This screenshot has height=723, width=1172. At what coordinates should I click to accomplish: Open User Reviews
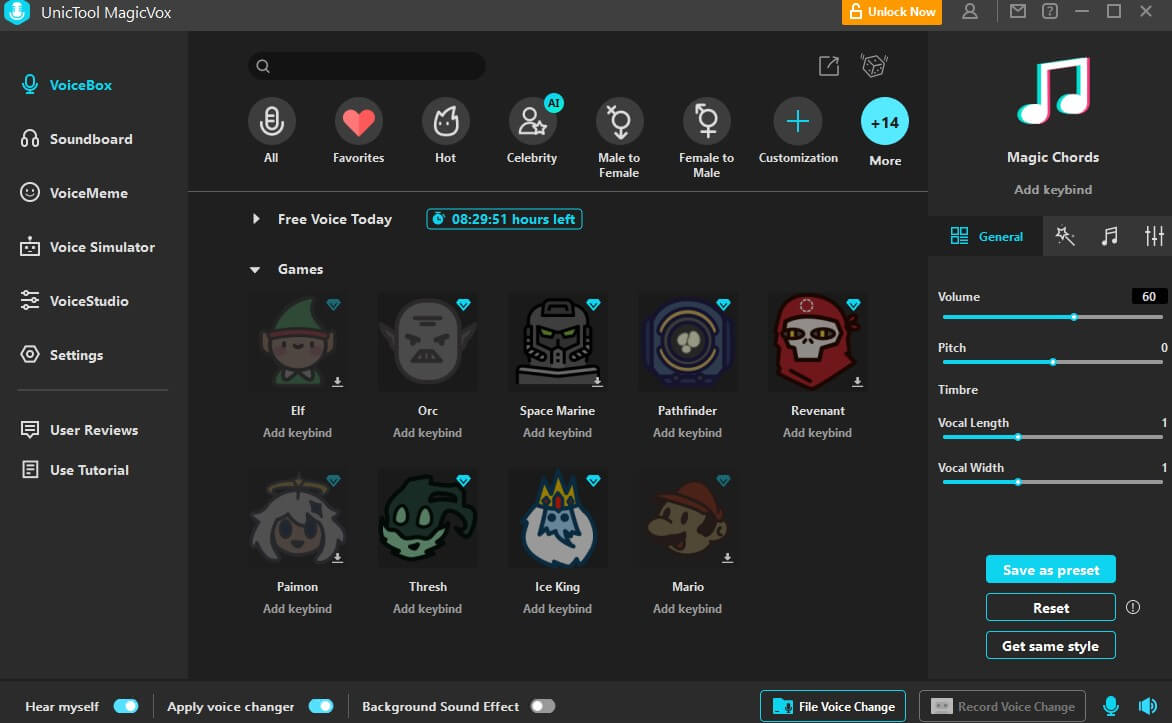click(79, 430)
